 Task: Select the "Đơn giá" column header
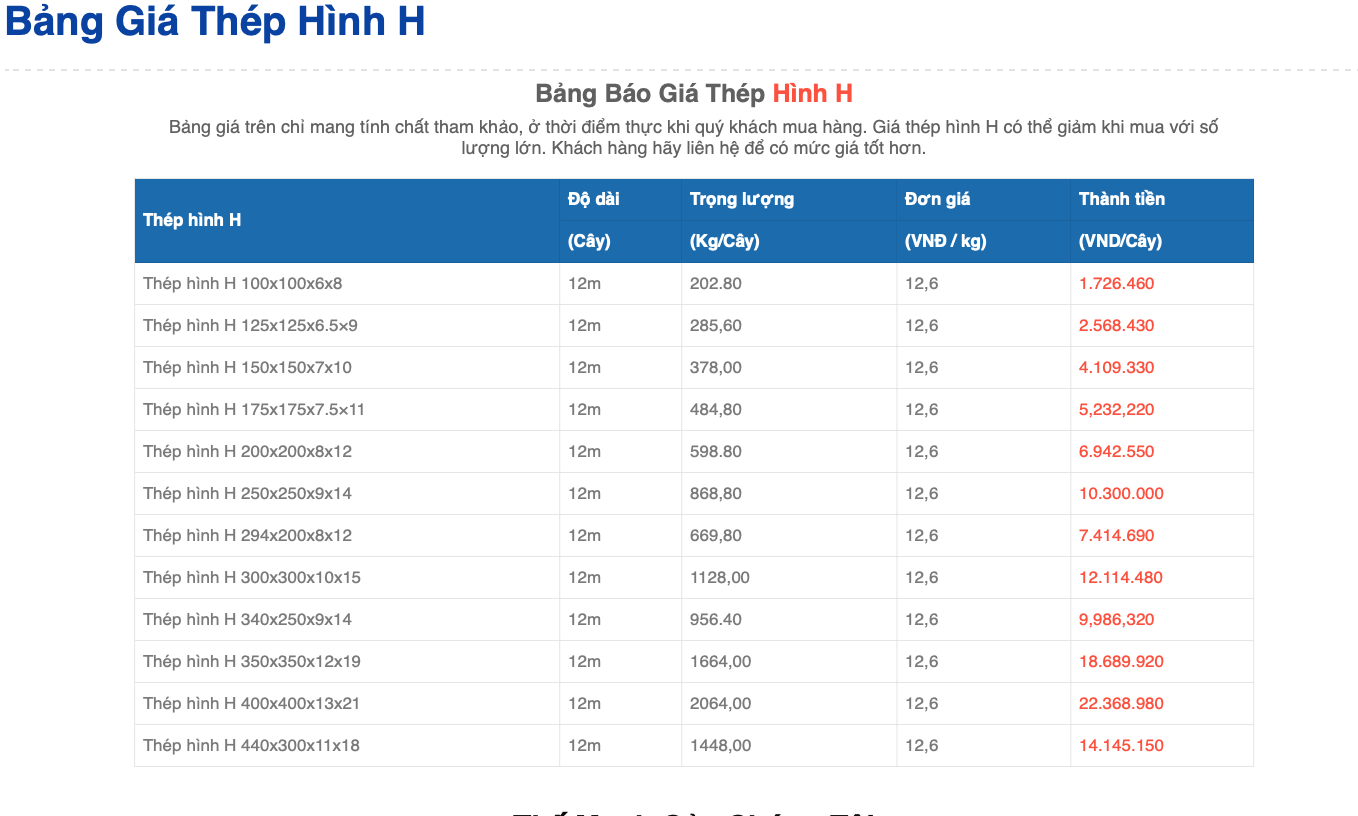pyautogui.click(x=983, y=199)
